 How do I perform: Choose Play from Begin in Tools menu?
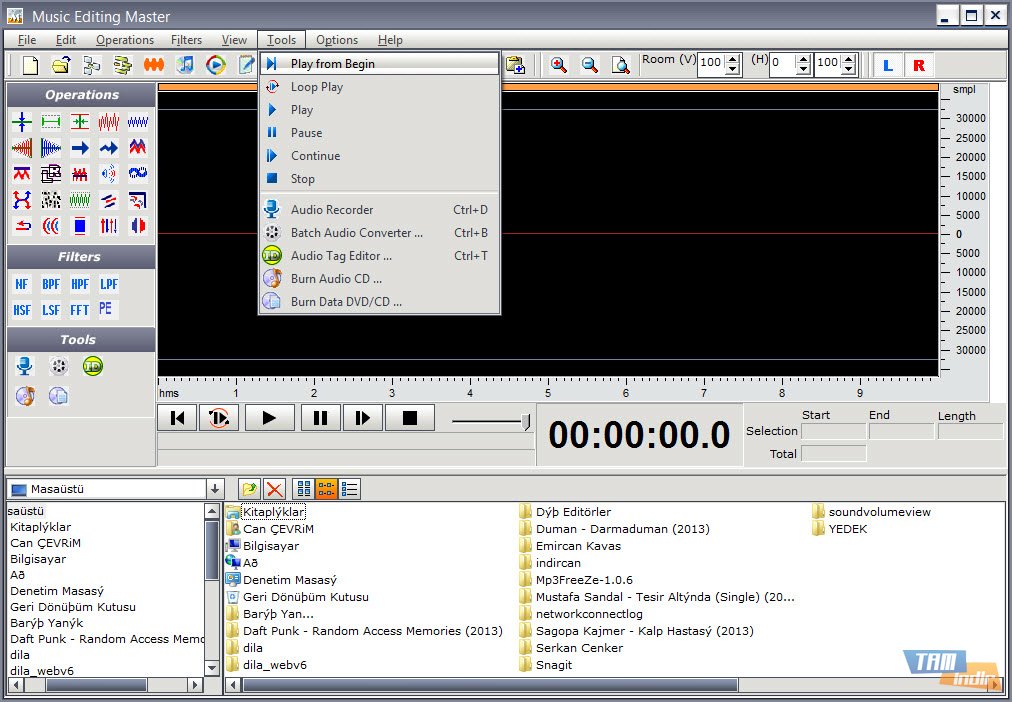[380, 63]
